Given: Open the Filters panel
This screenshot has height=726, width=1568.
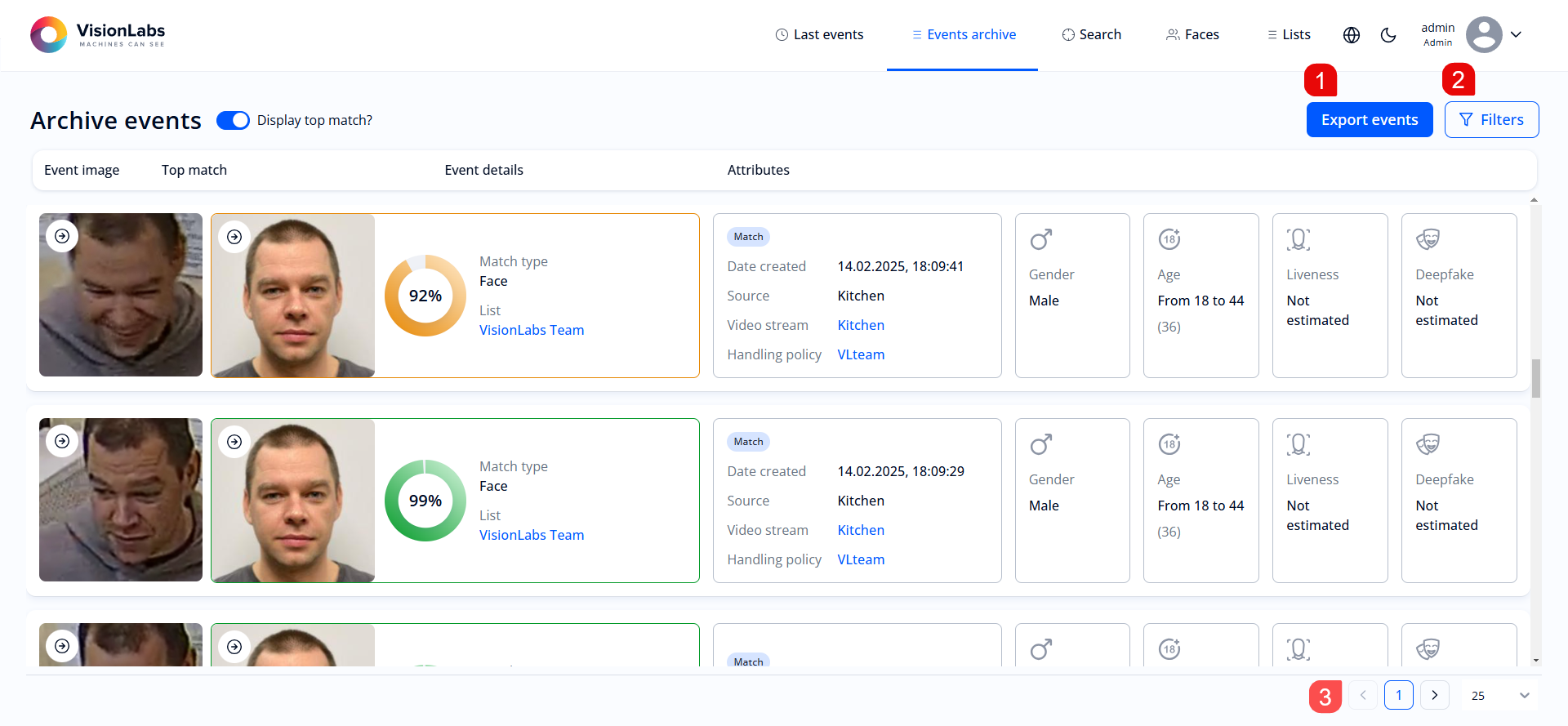Looking at the screenshot, I should click(x=1491, y=120).
